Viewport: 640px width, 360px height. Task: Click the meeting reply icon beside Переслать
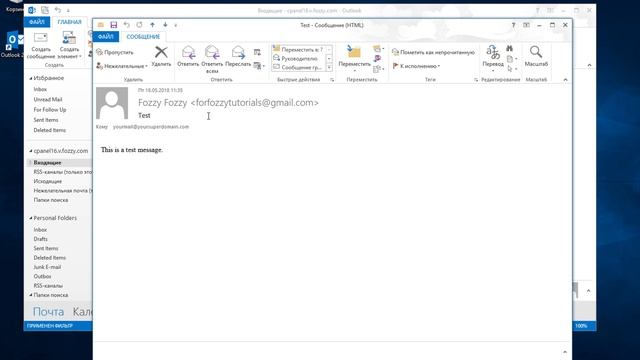(257, 52)
